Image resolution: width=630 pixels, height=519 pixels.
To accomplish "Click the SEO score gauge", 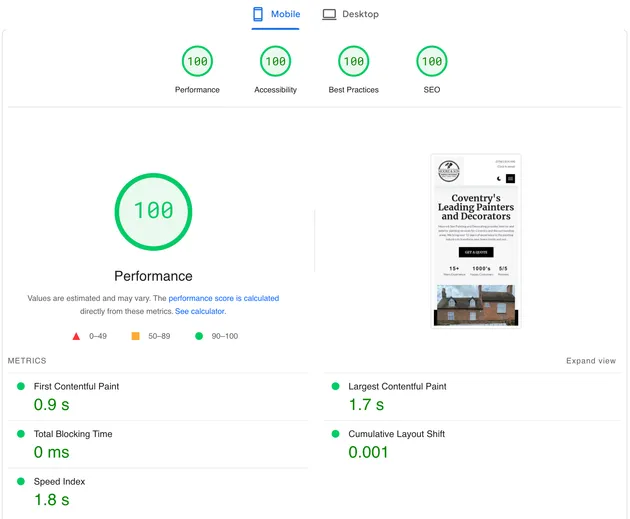I will [x=431, y=62].
